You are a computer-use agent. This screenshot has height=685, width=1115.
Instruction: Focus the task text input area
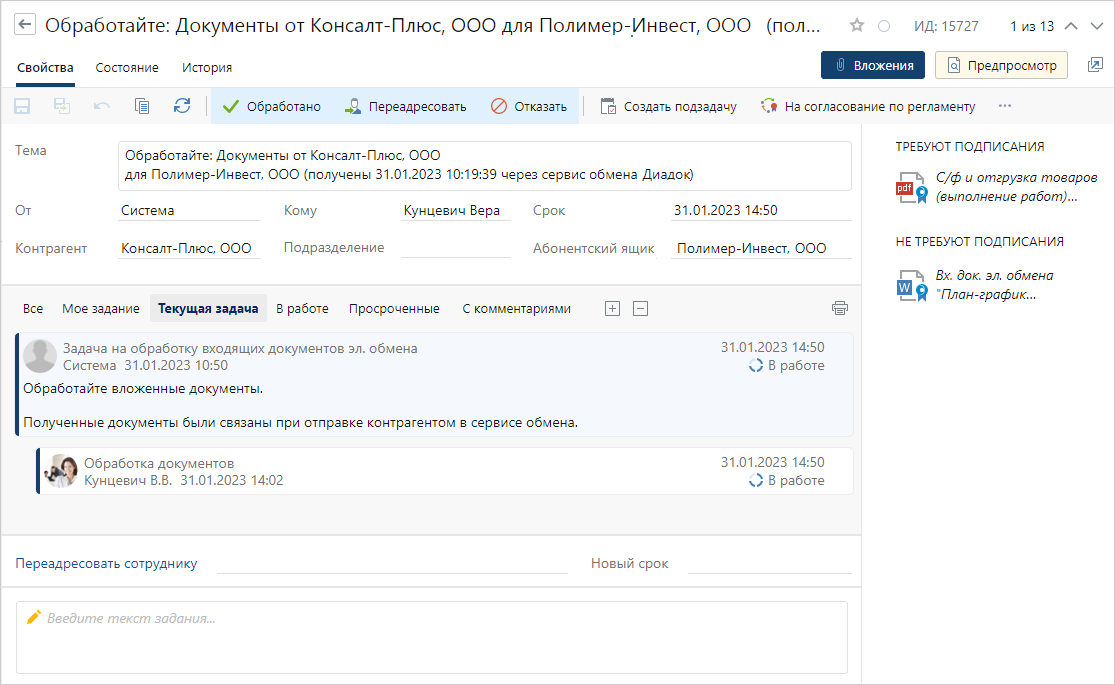pos(432,636)
